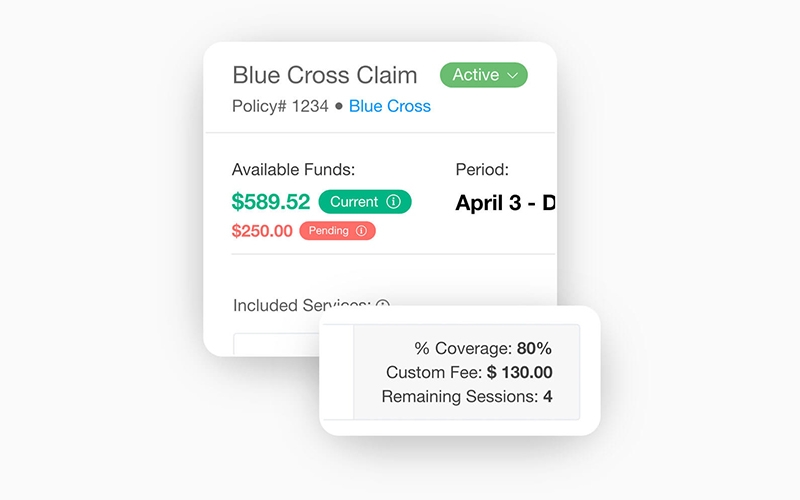
Task: Click the Available Funds label
Action: tap(293, 170)
